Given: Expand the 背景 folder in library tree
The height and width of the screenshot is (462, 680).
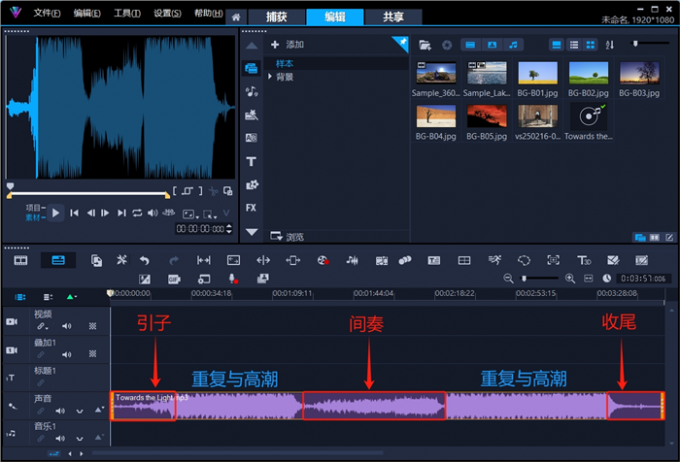Looking at the screenshot, I should (x=270, y=77).
